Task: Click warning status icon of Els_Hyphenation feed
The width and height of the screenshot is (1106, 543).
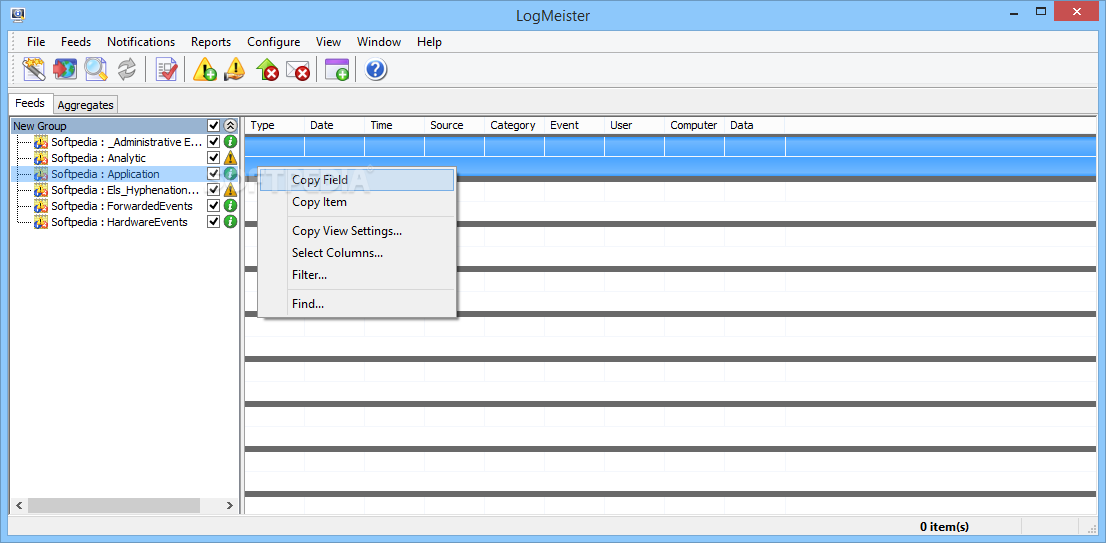Action: pos(230,190)
